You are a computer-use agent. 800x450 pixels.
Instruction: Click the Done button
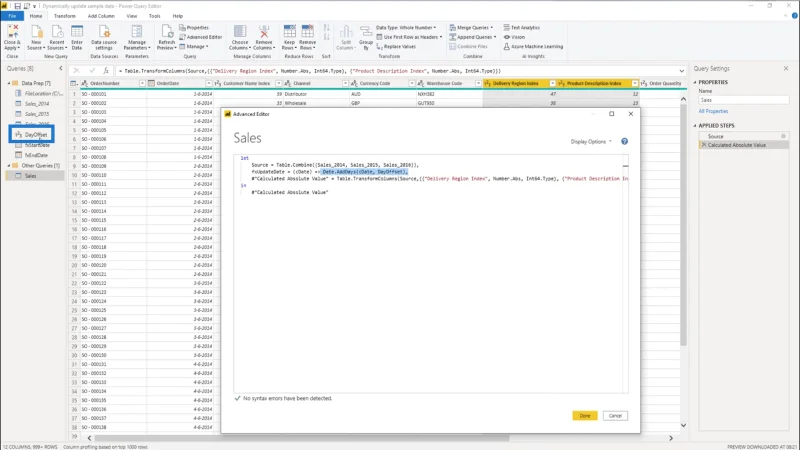coord(585,416)
